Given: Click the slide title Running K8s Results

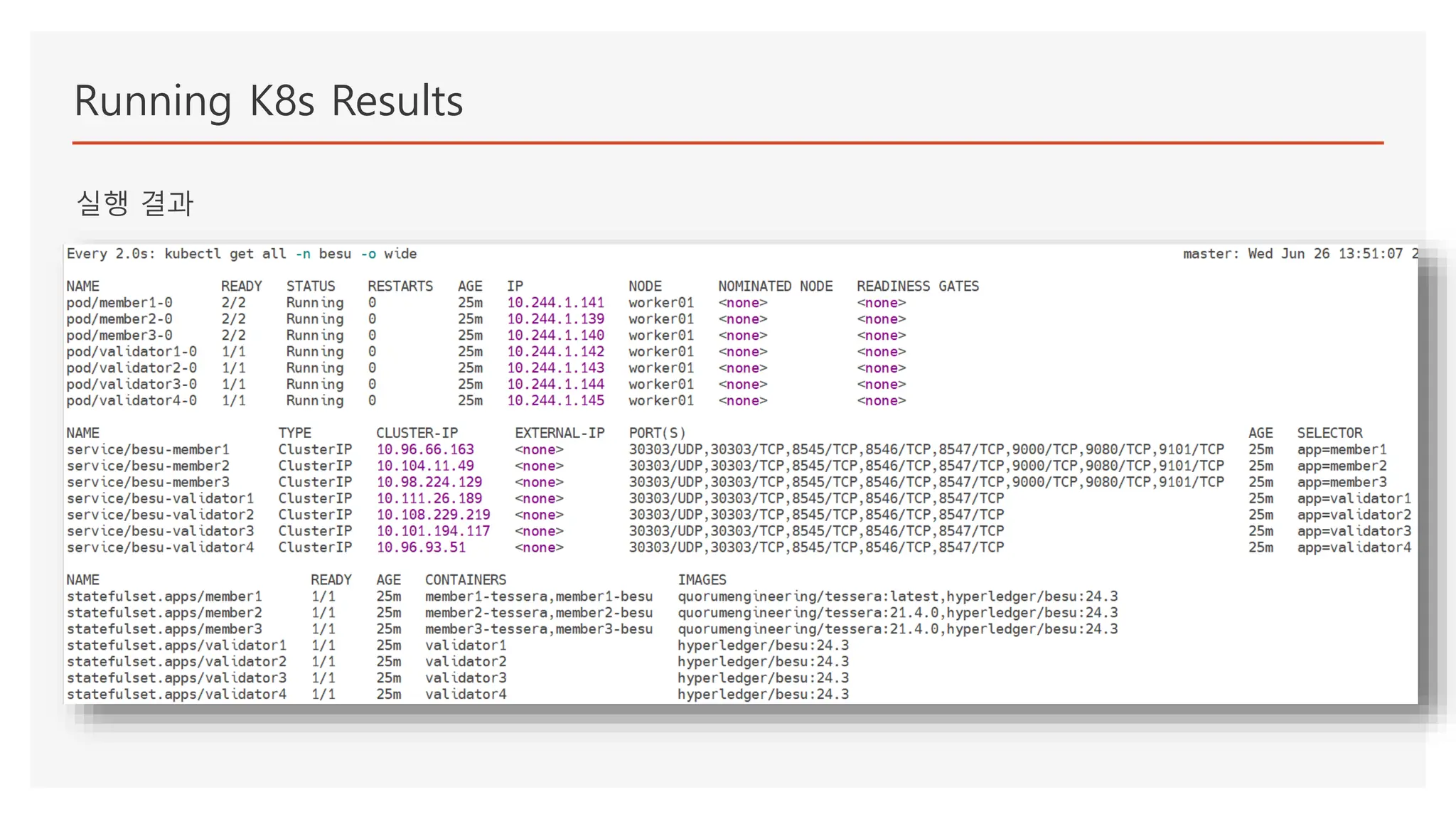Looking at the screenshot, I should coord(269,101).
